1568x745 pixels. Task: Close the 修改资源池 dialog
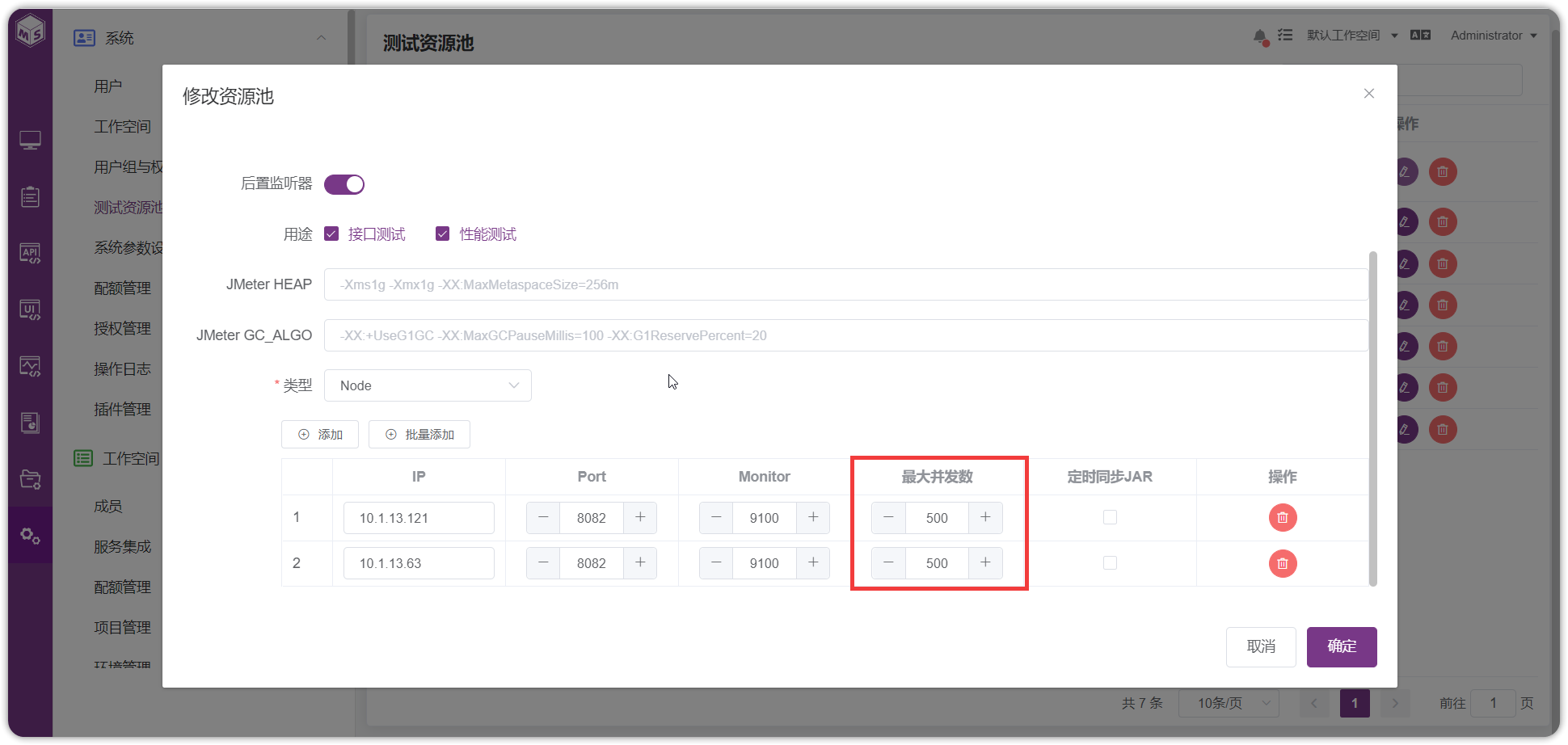tap(1369, 94)
